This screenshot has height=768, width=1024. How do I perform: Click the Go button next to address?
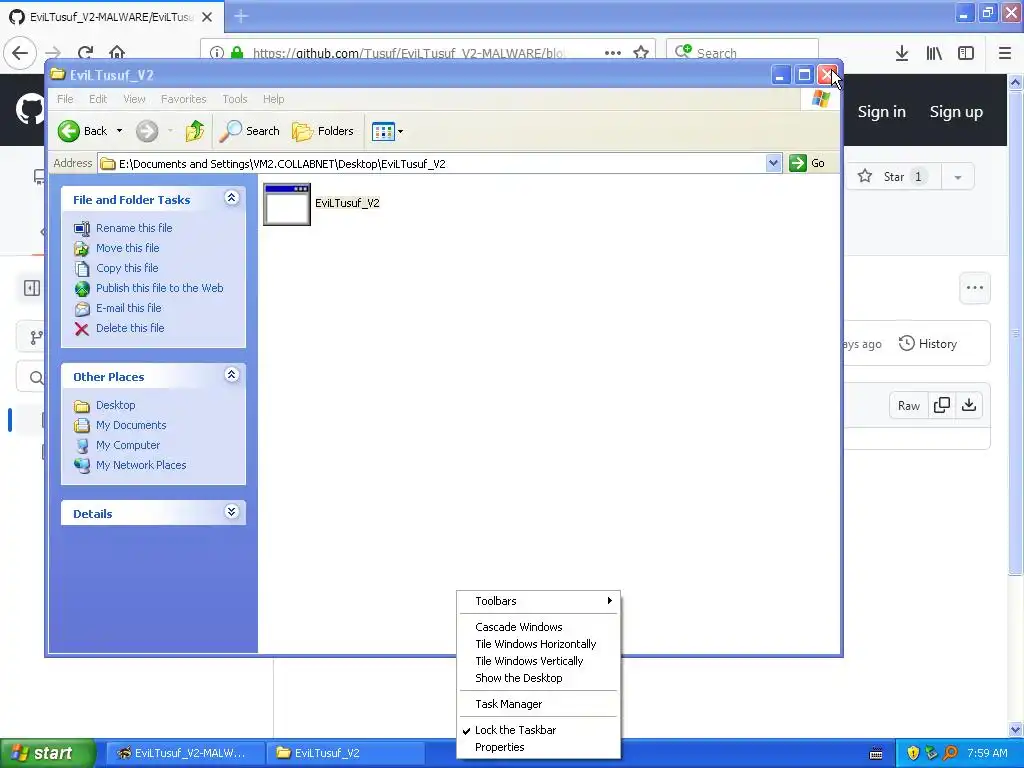pyautogui.click(x=807, y=163)
